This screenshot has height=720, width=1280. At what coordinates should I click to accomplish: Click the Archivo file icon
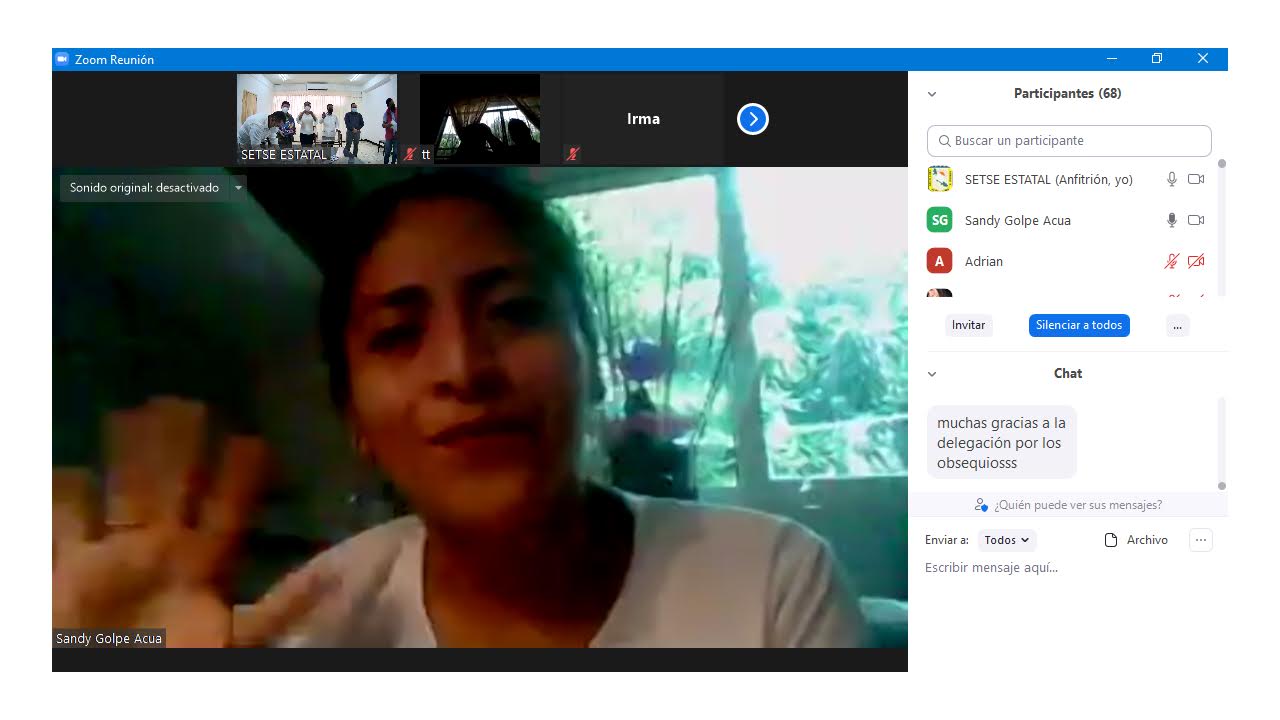coord(1110,540)
